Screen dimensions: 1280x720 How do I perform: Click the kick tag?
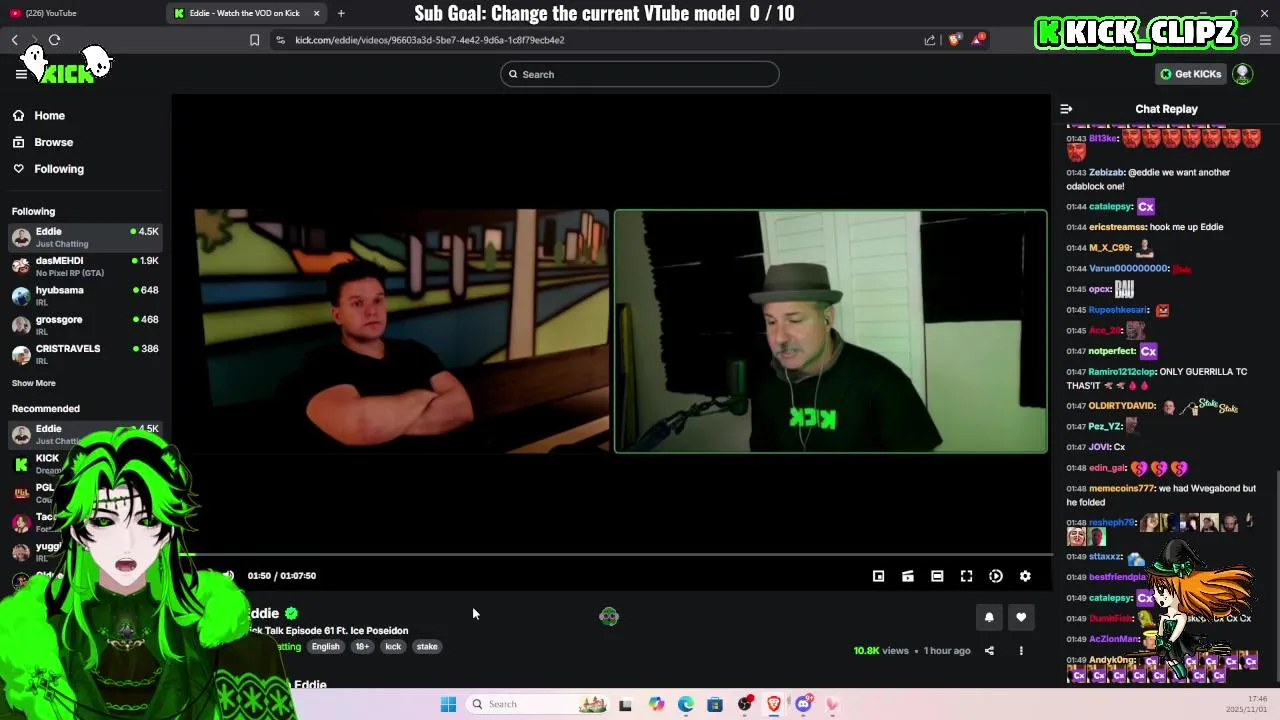point(393,647)
